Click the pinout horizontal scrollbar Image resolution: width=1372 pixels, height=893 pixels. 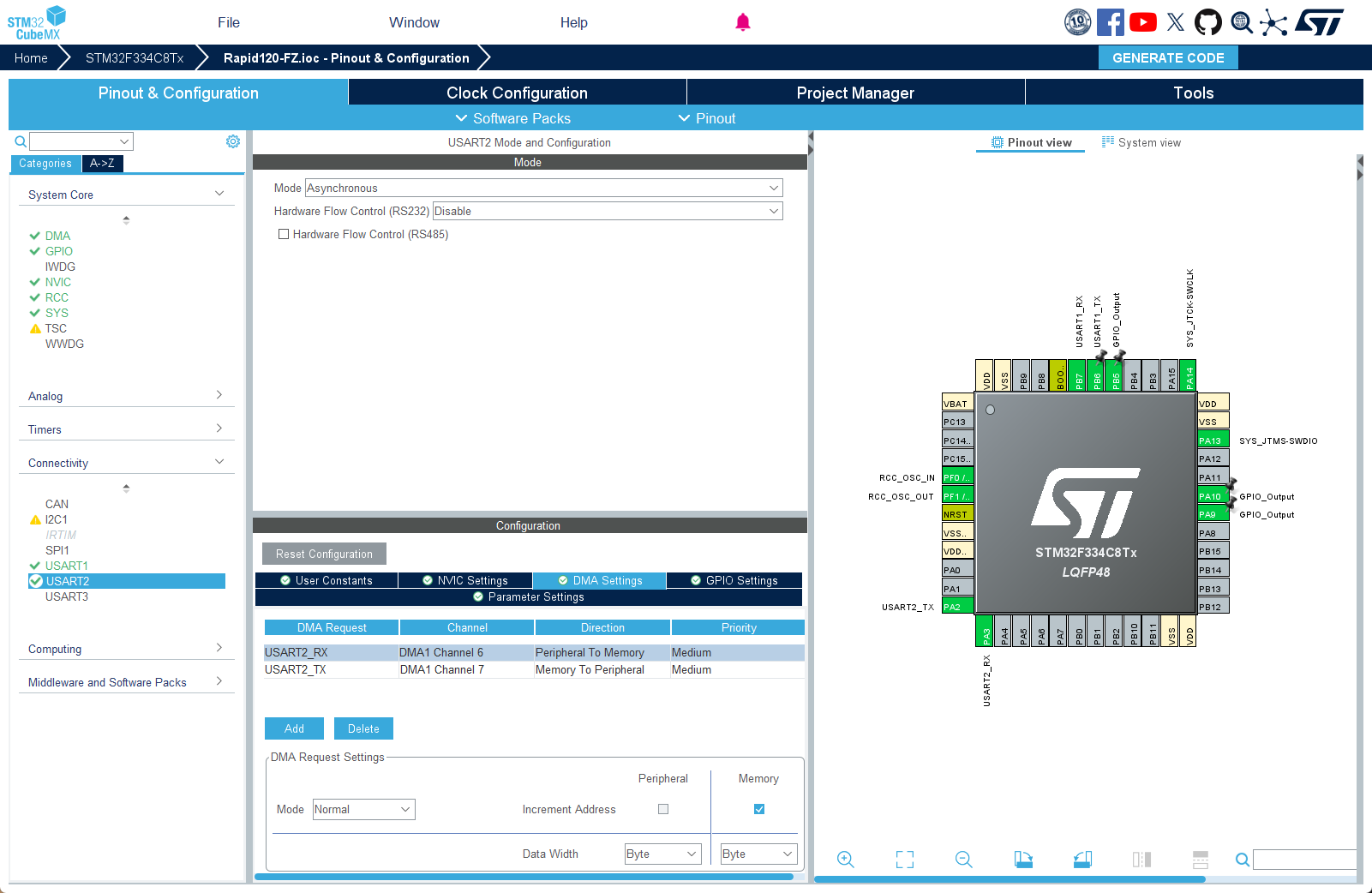pyautogui.click(x=1010, y=878)
